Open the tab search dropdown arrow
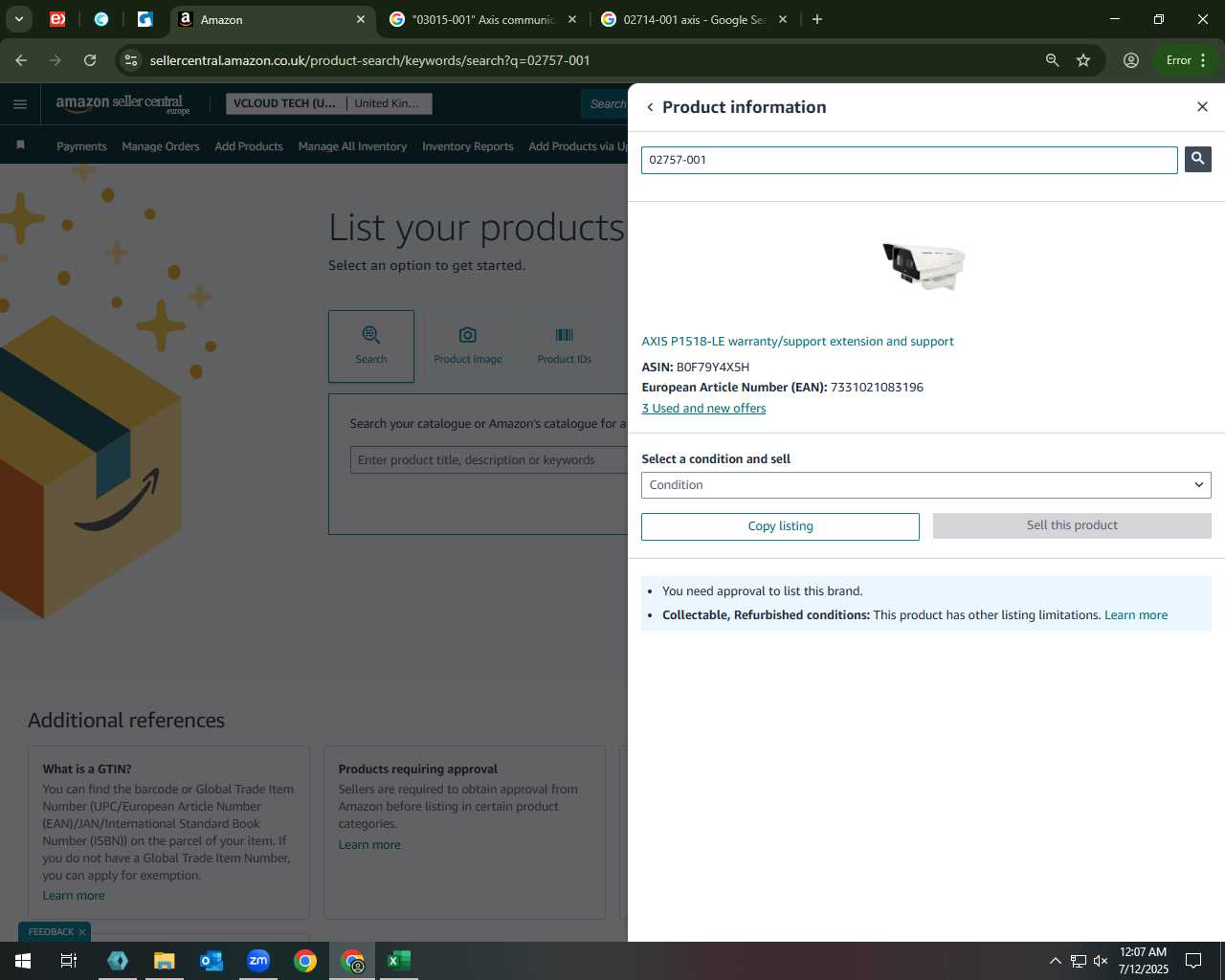1225x980 pixels. coord(19,19)
